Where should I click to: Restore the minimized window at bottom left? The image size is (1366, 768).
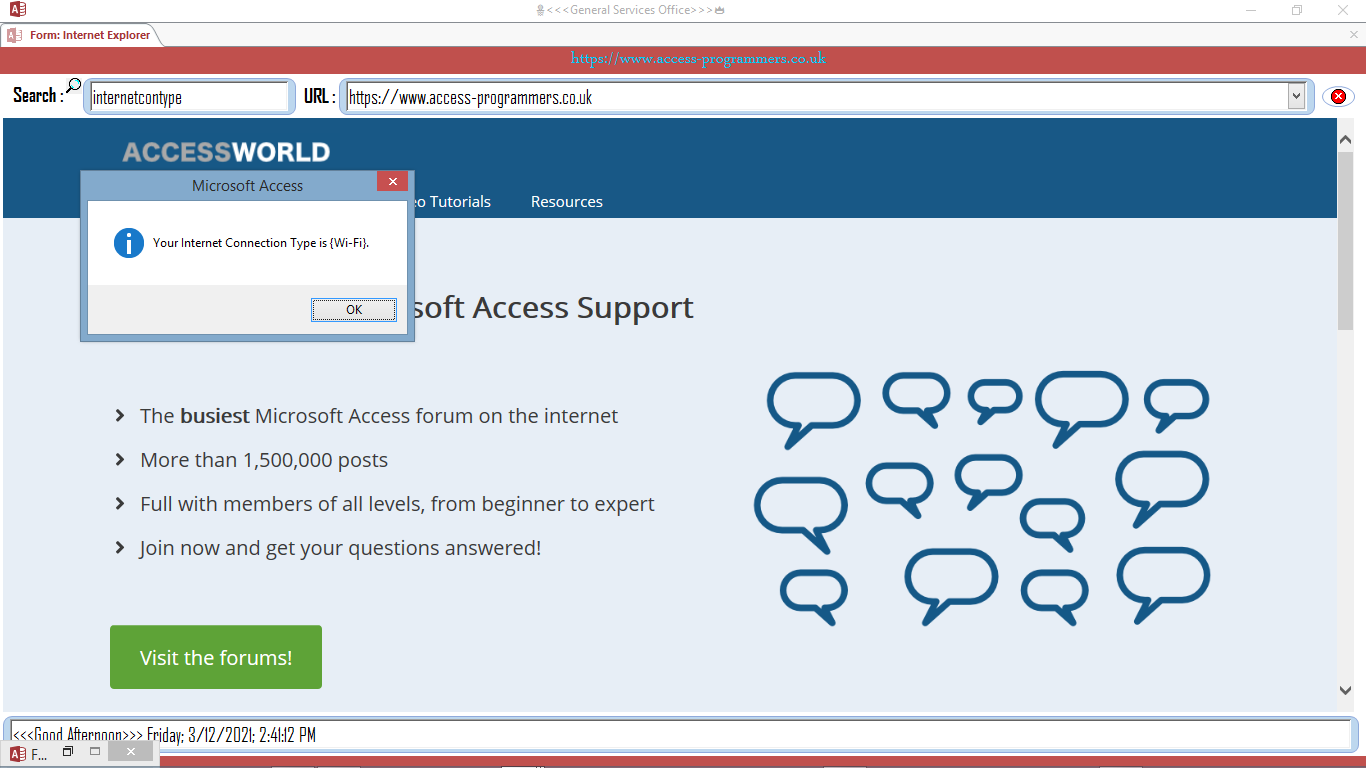pos(68,751)
